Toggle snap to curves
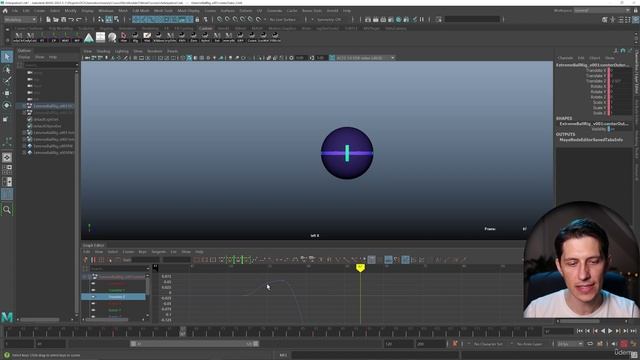This screenshot has width=640, height=360. [228, 19]
